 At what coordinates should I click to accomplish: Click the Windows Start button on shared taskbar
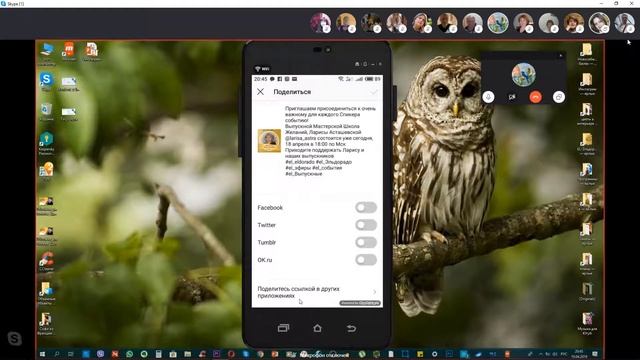[x=42, y=354]
